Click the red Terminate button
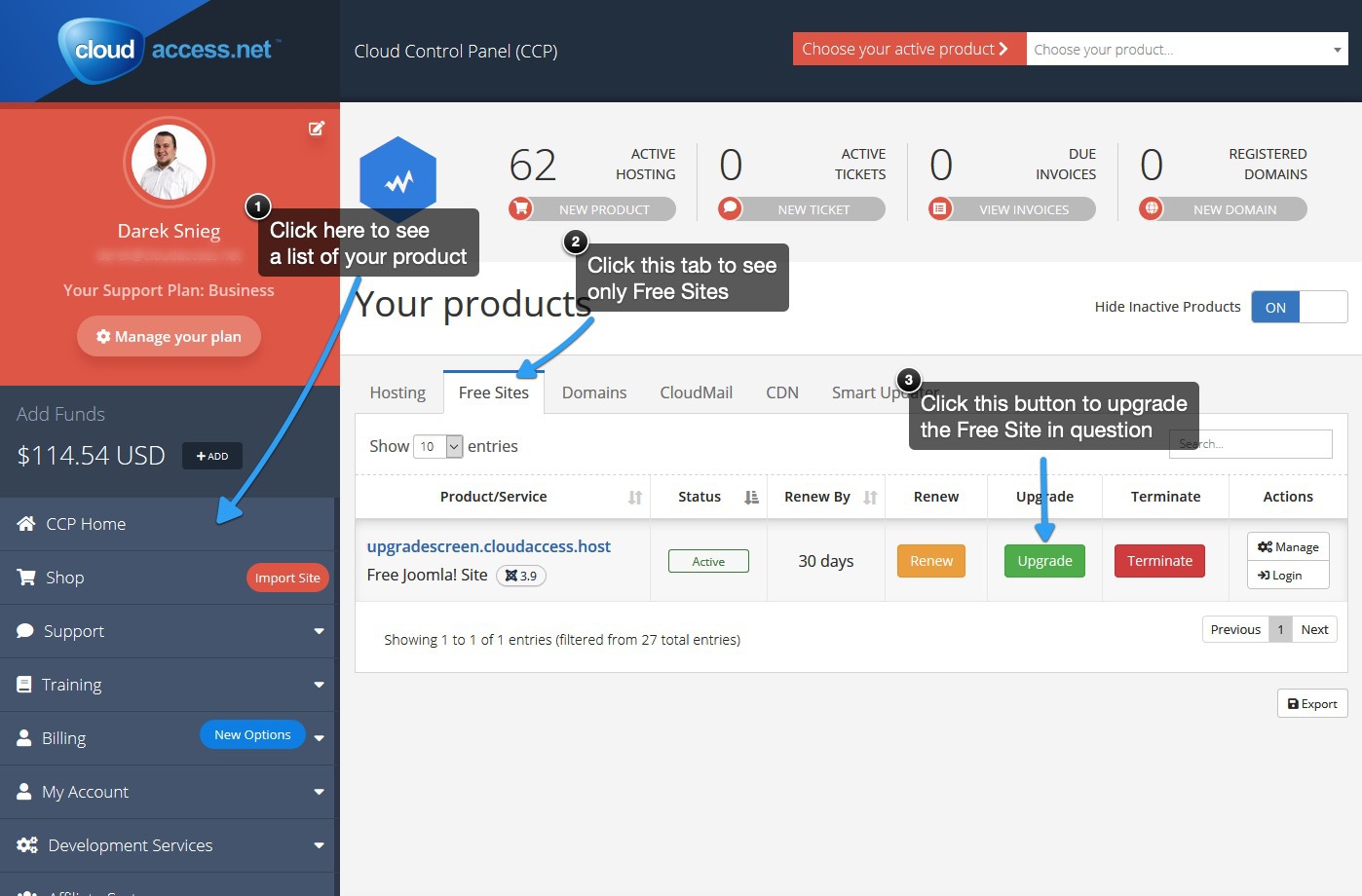The width and height of the screenshot is (1362, 896). 1159,561
